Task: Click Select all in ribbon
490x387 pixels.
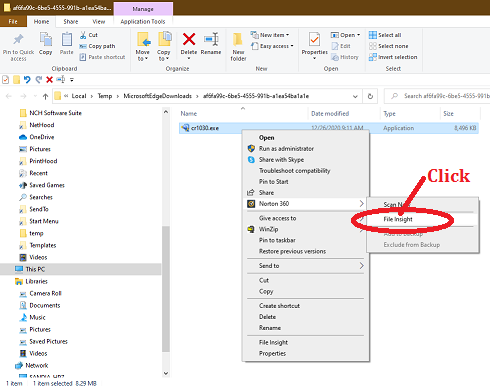Action: click(x=385, y=35)
